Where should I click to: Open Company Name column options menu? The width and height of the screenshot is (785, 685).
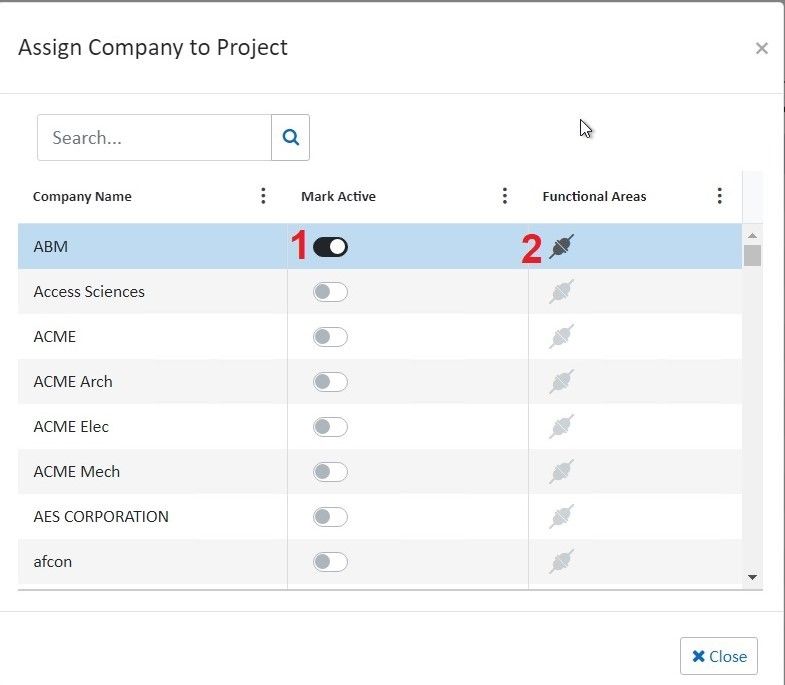click(x=263, y=196)
